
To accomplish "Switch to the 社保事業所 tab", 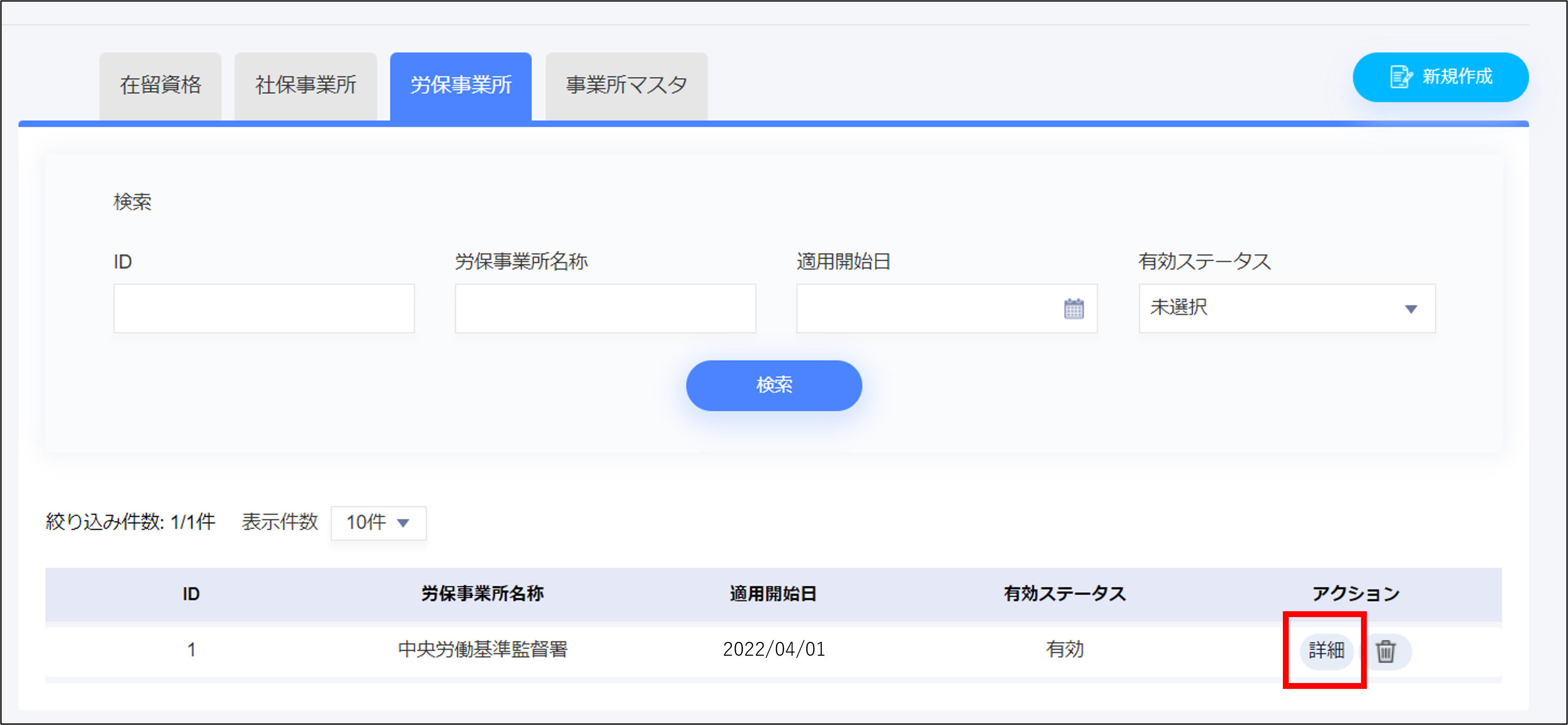I will point(305,86).
